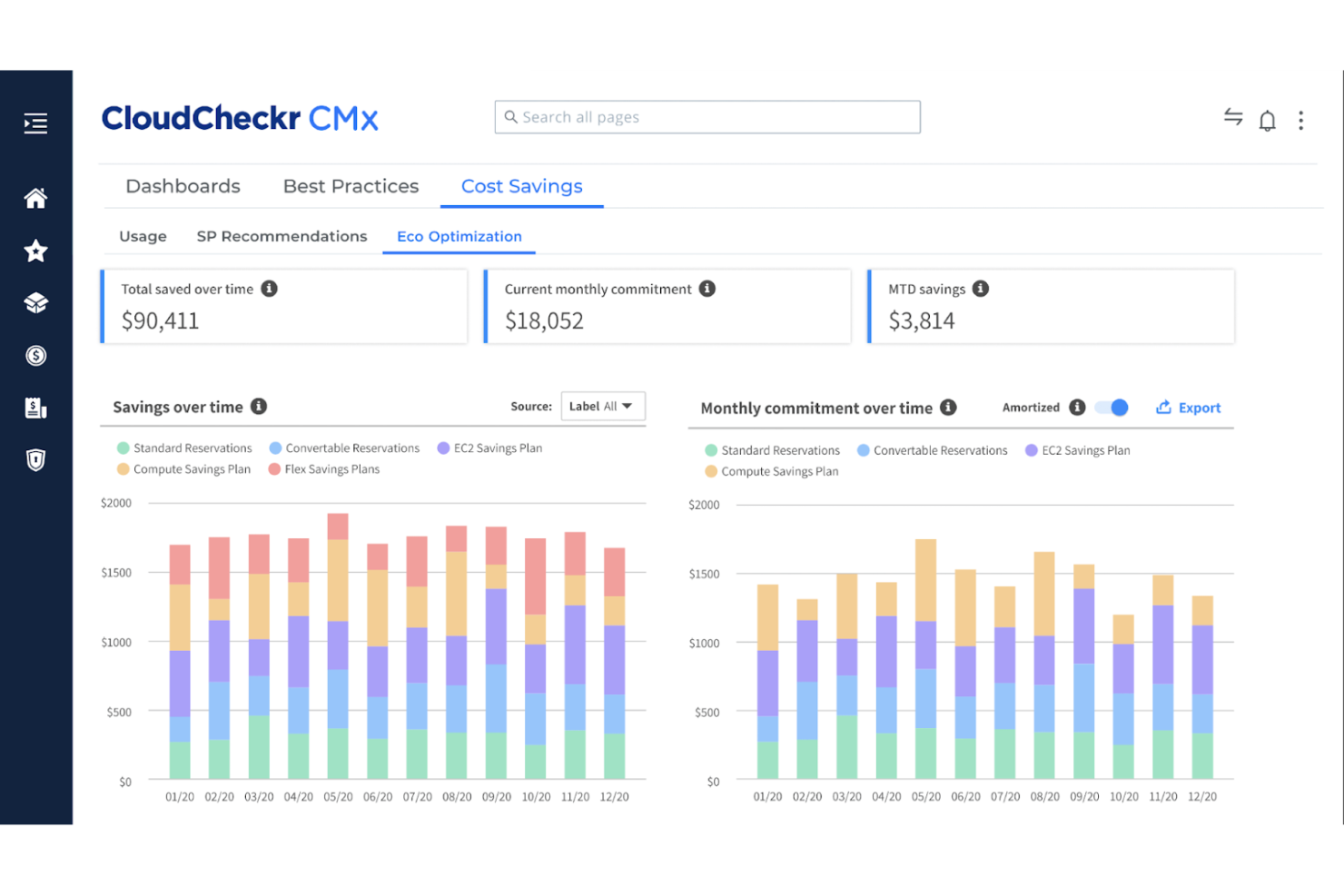This screenshot has width=1344, height=896.
Task: Expand the Label source dropdown
Action: coord(603,406)
